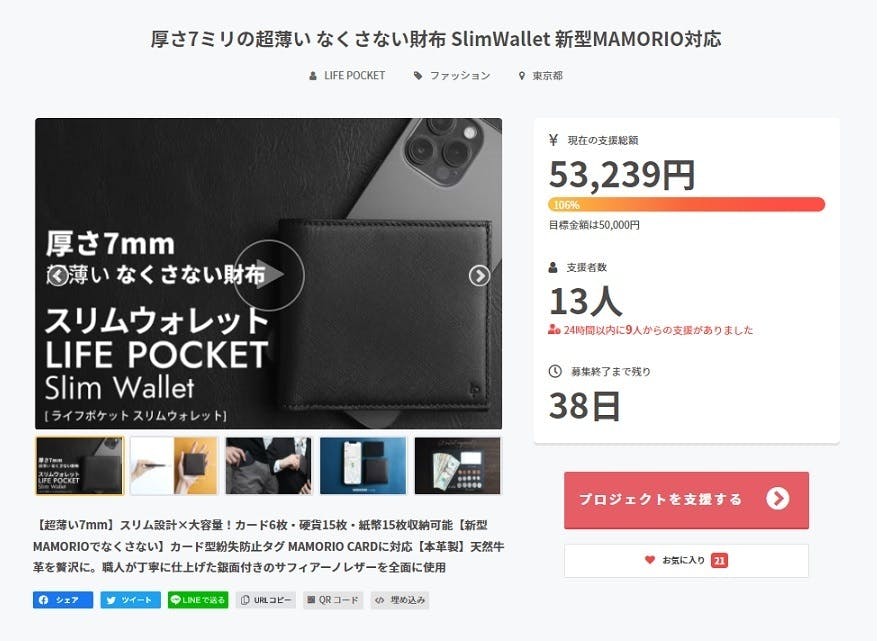
Task: Filter by 東京都 location link
Action: click(541, 76)
